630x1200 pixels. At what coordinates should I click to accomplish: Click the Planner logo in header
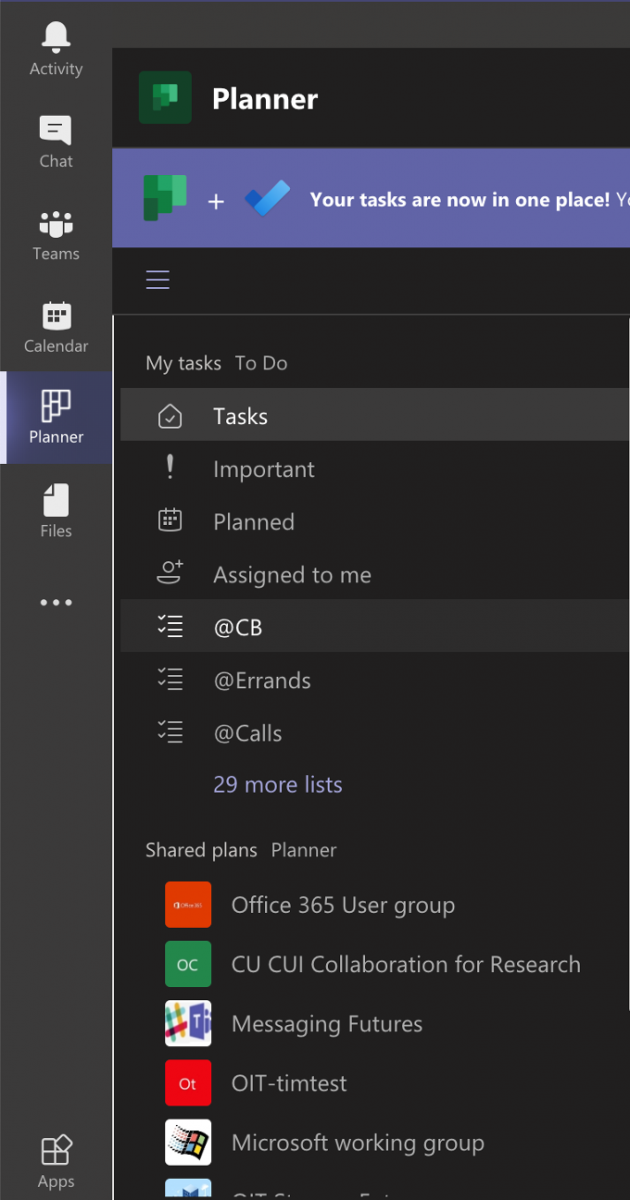coord(165,98)
